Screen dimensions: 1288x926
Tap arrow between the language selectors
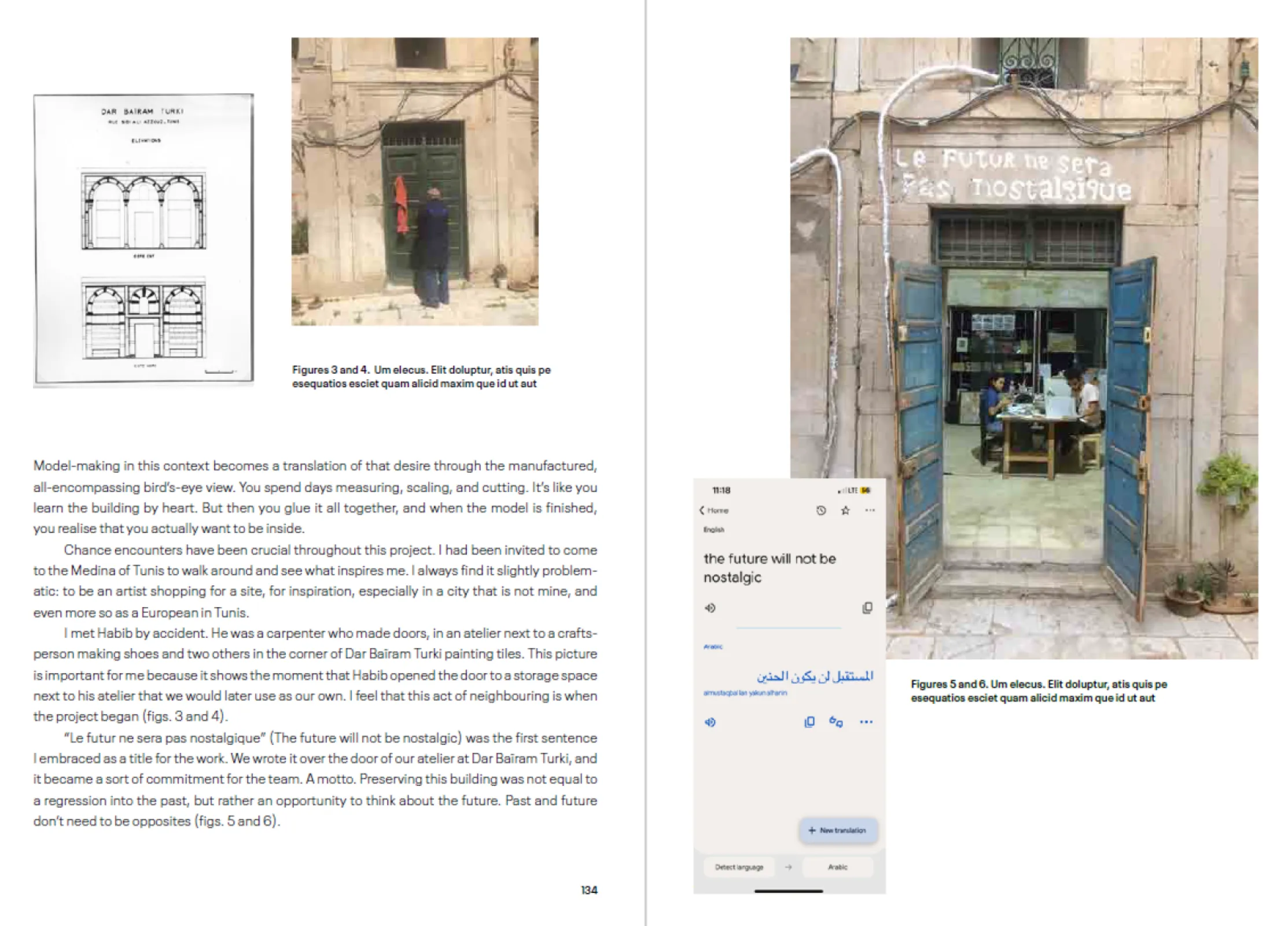788,867
